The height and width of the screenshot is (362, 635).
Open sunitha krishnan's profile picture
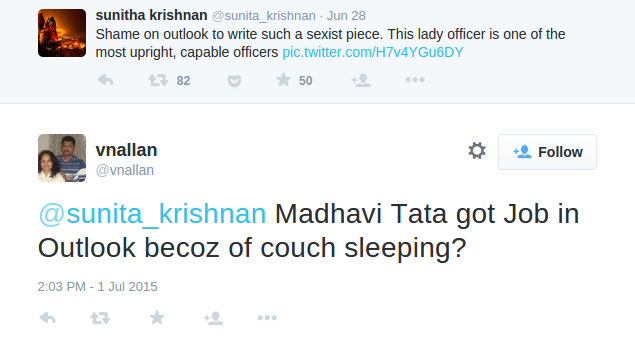coord(62,33)
